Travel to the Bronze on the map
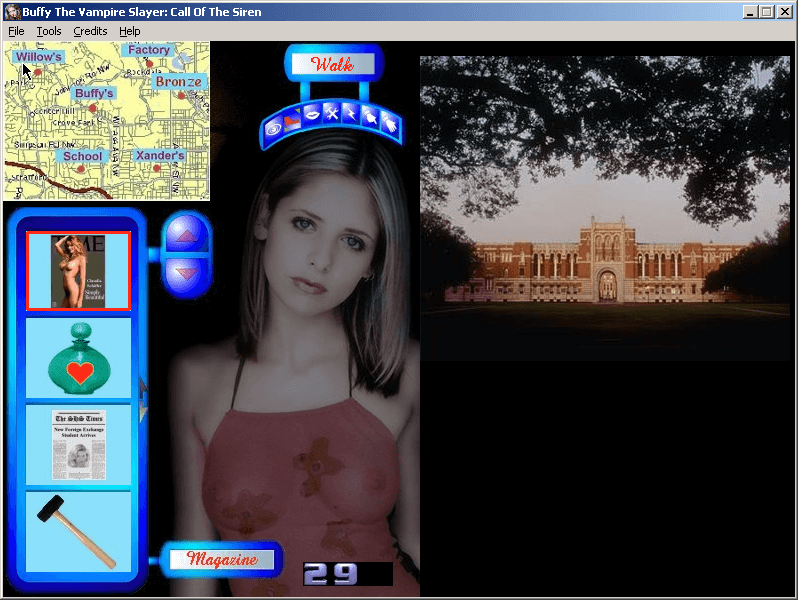 178,81
